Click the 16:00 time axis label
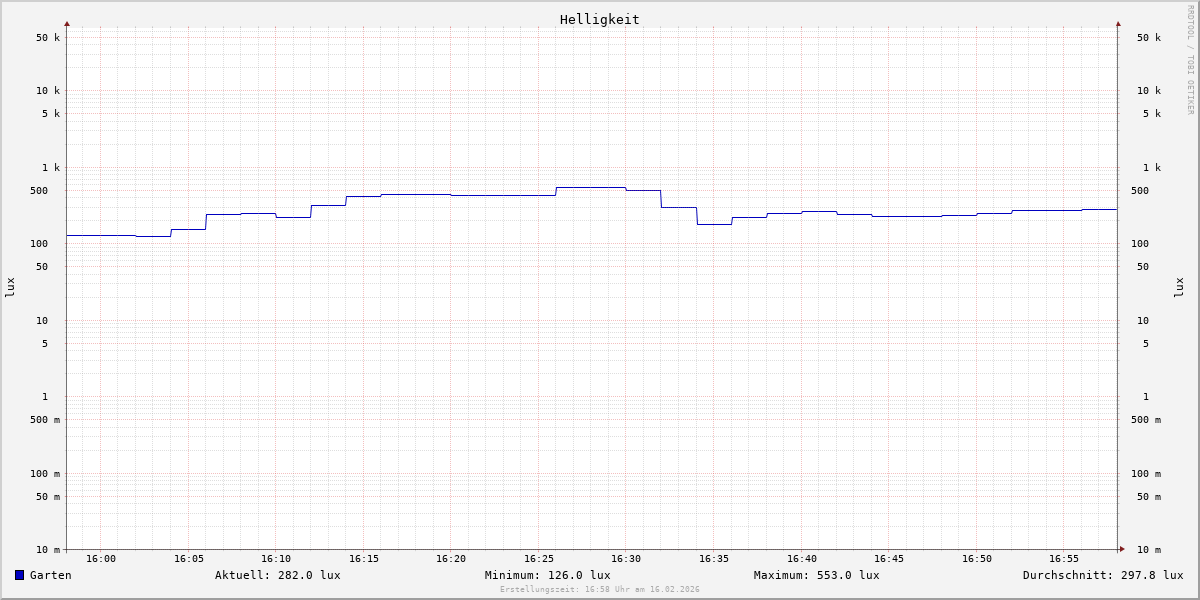This screenshot has height=600, width=1200. click(101, 559)
